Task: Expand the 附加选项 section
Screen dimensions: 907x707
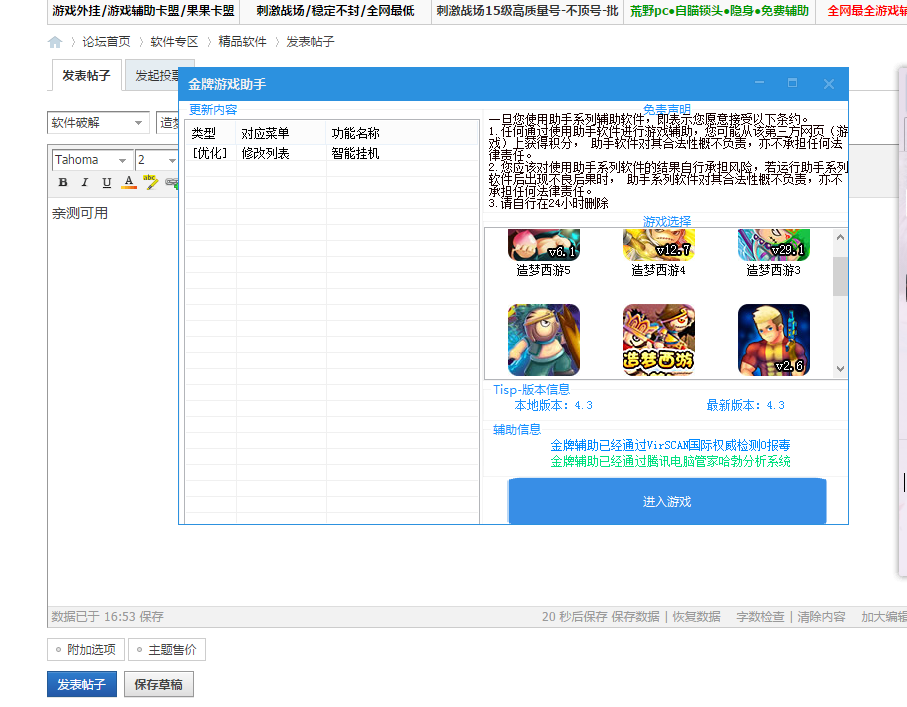Action: coord(85,650)
